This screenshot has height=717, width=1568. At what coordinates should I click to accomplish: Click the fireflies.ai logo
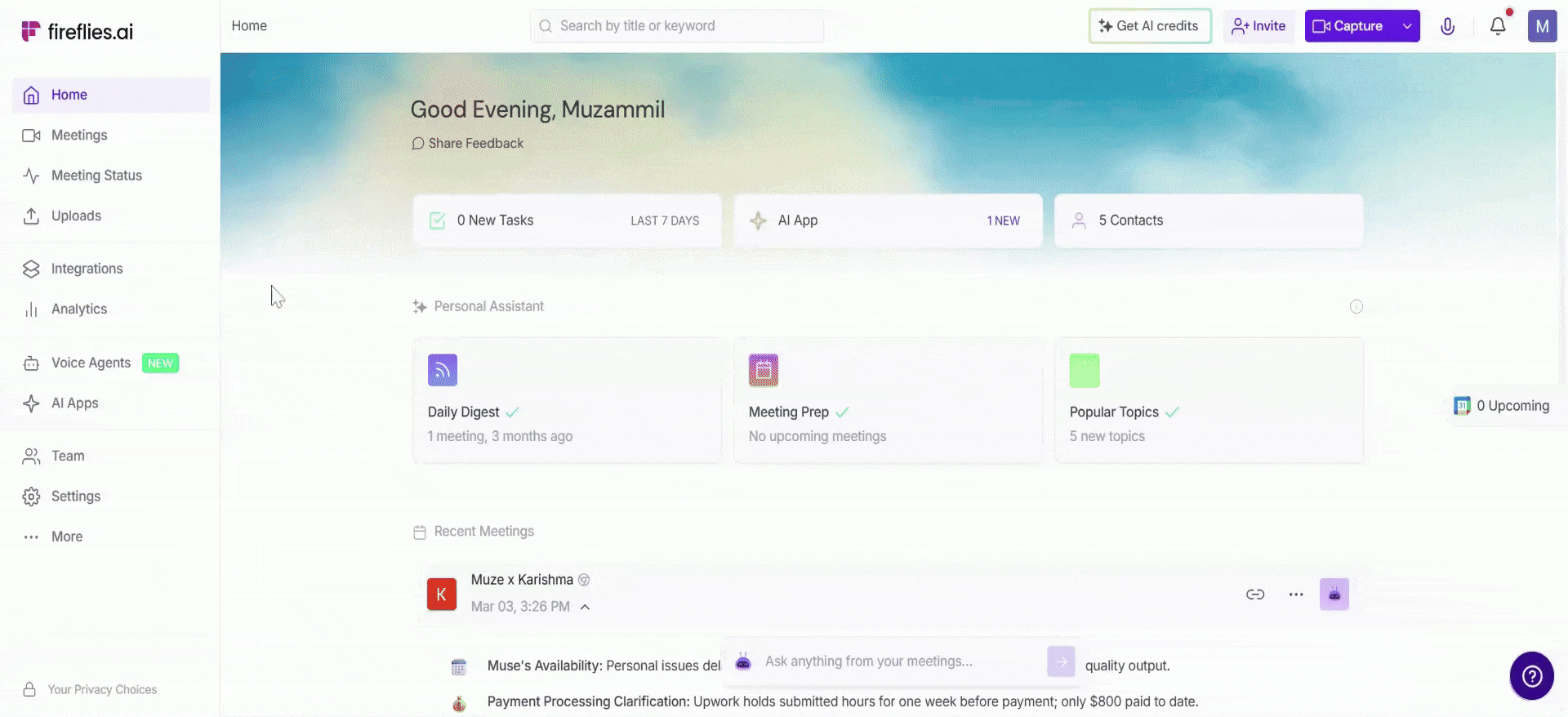coord(77,31)
